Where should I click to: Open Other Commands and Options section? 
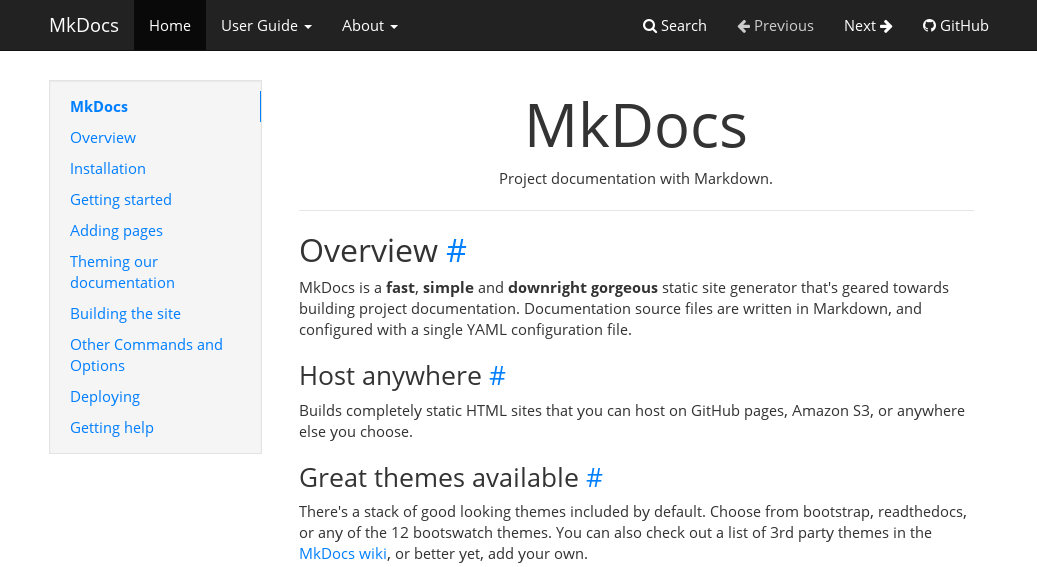coord(146,355)
